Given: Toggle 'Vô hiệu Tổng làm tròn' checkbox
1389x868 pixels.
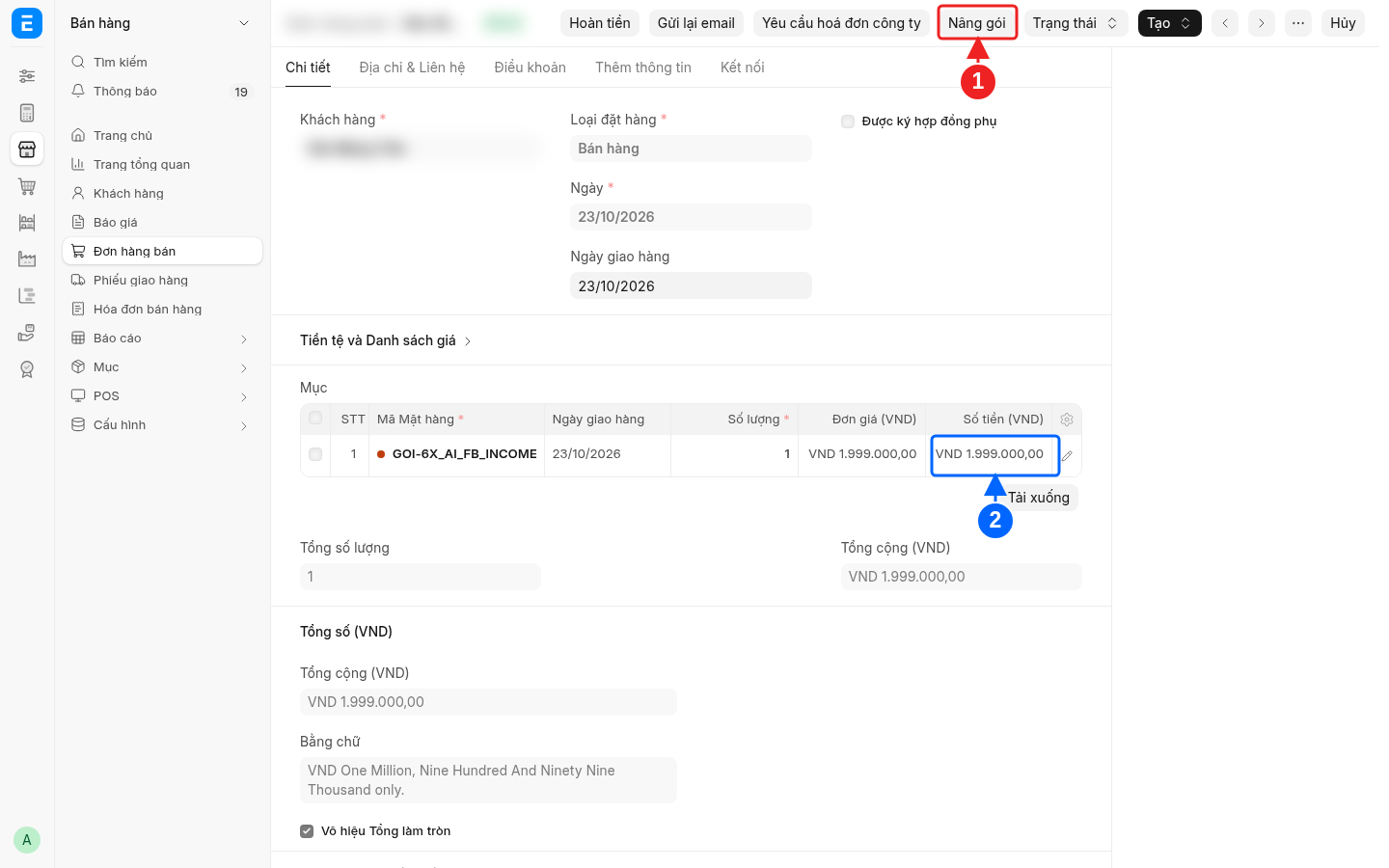Looking at the screenshot, I should click(x=307, y=831).
